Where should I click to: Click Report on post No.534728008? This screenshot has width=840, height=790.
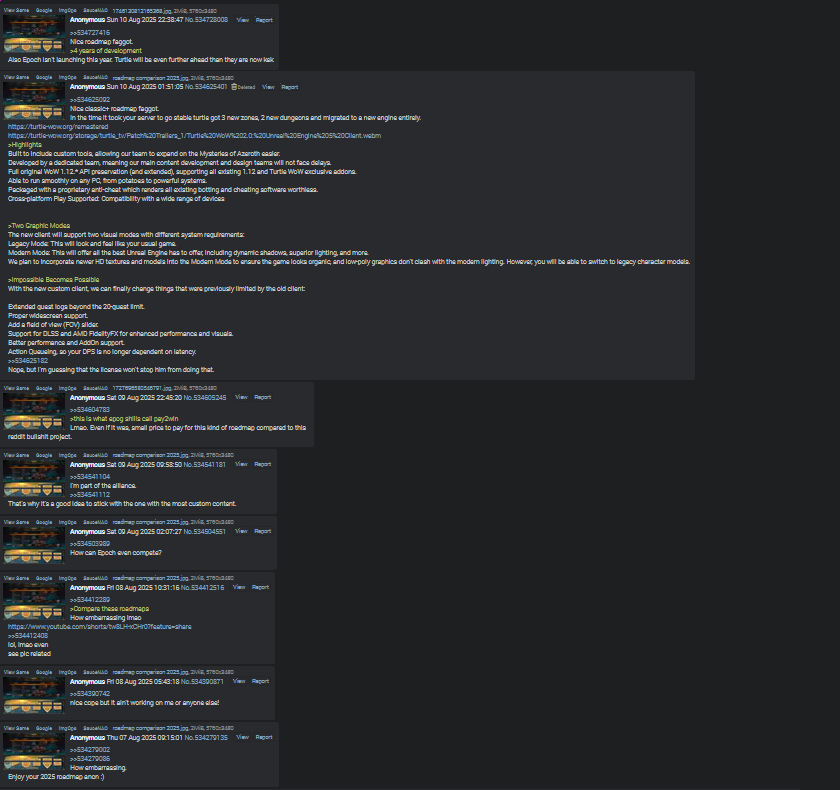[264, 20]
